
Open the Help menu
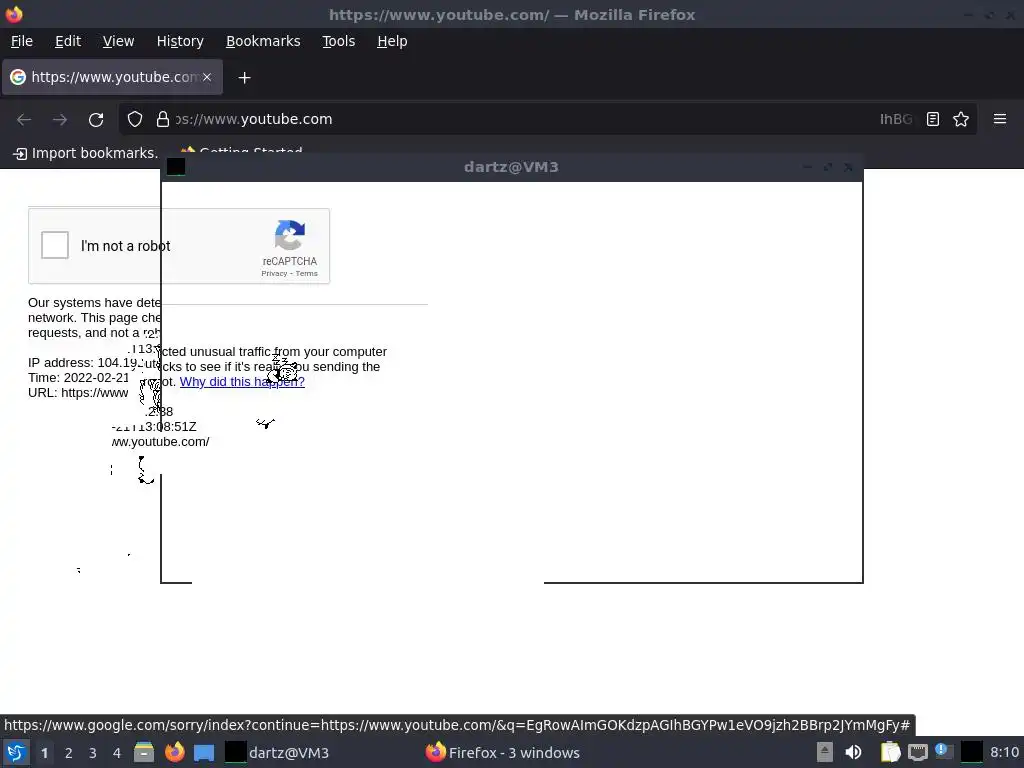pos(392,41)
